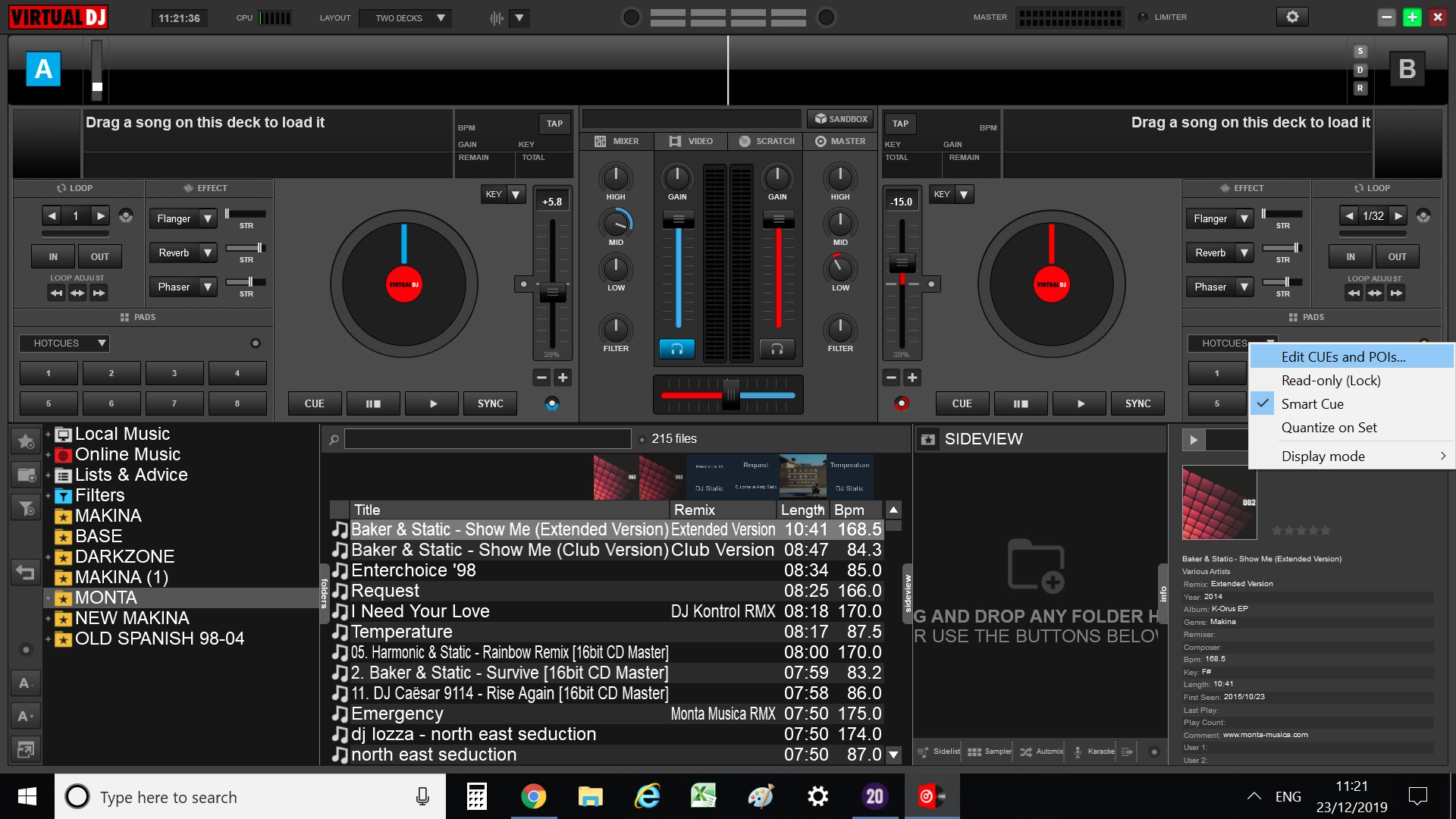This screenshot has height=819, width=1456.
Task: Toggle the LIMITER indicator
Action: [x=1143, y=17]
